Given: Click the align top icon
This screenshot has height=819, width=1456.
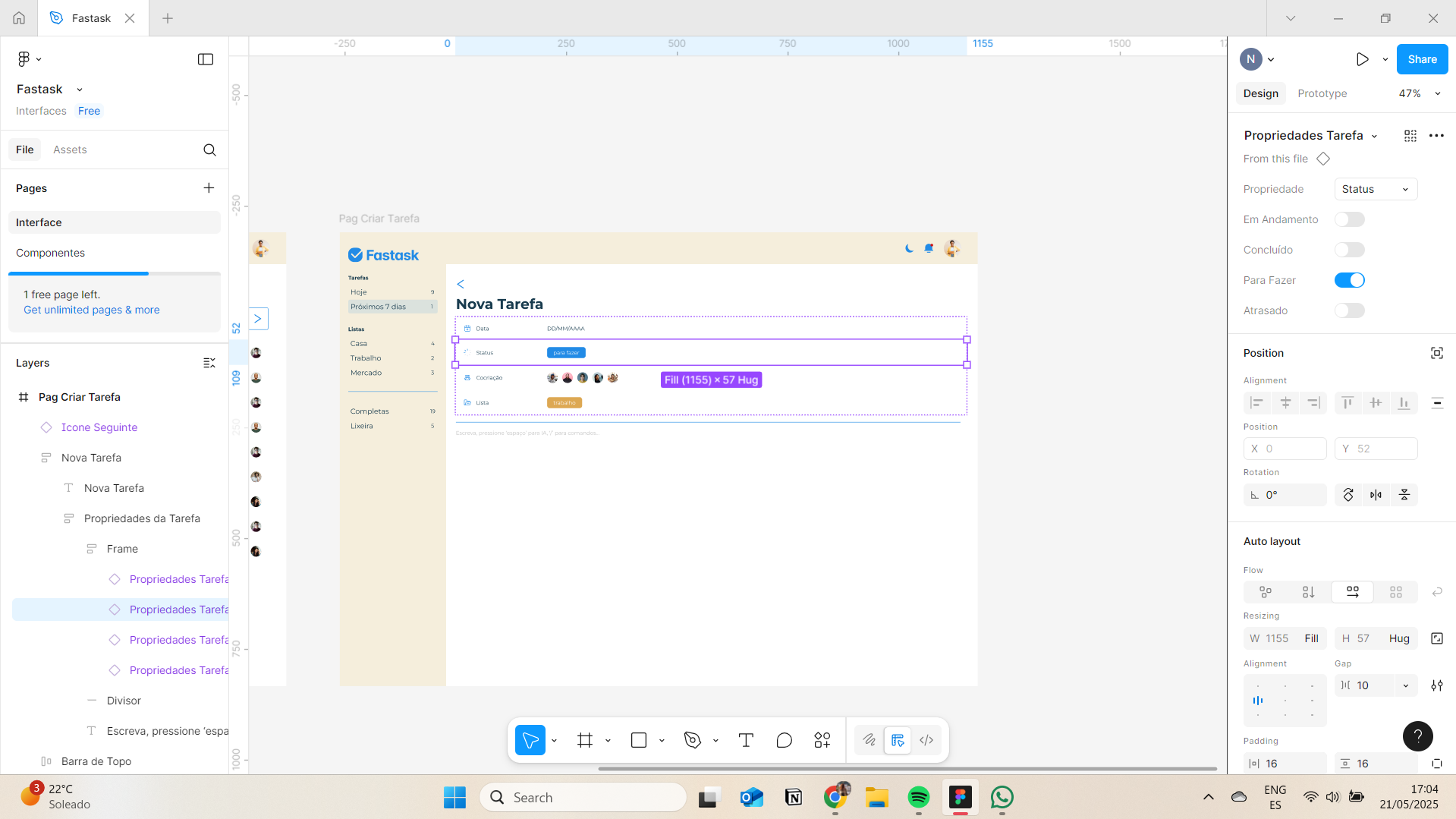Looking at the screenshot, I should [x=1348, y=403].
